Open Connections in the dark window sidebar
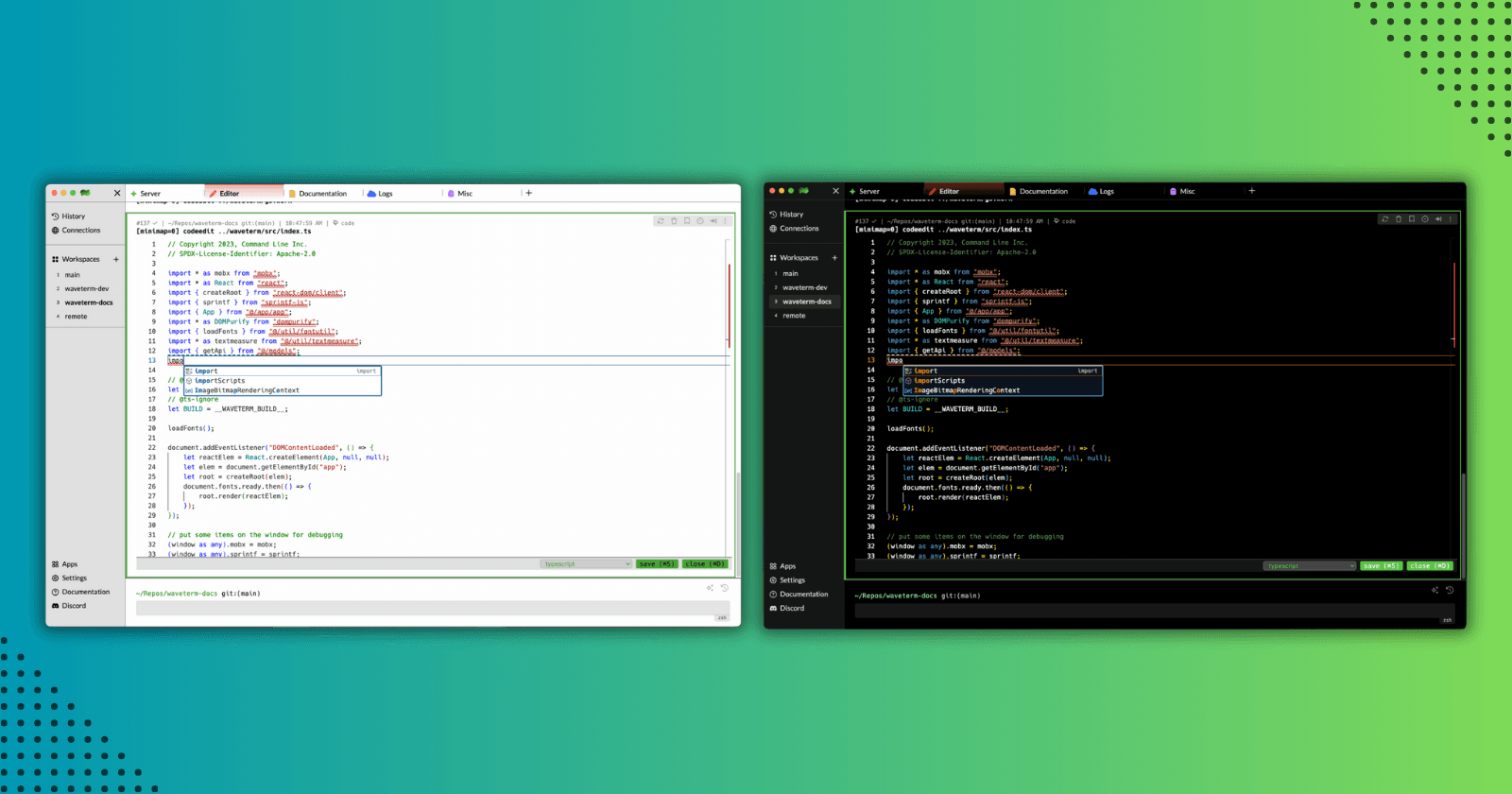1512x794 pixels. (799, 229)
